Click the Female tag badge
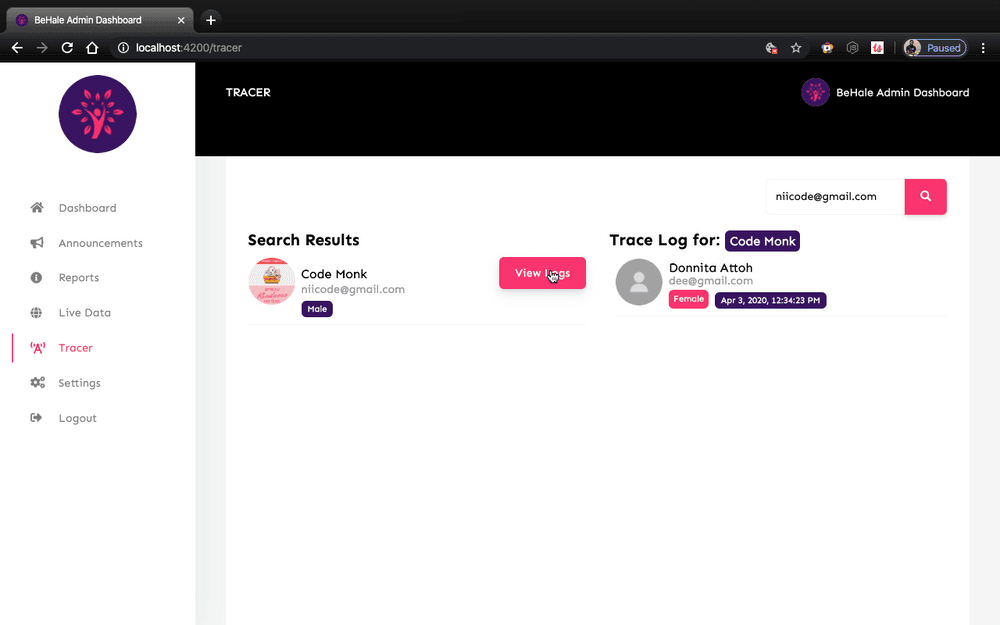This screenshot has height=625, width=1000. pos(688,299)
